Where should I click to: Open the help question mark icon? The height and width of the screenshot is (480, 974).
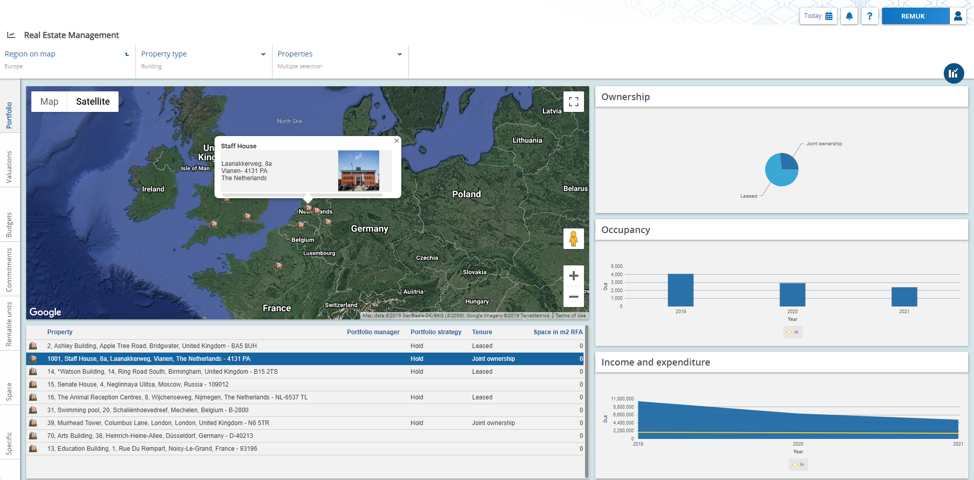coord(870,16)
